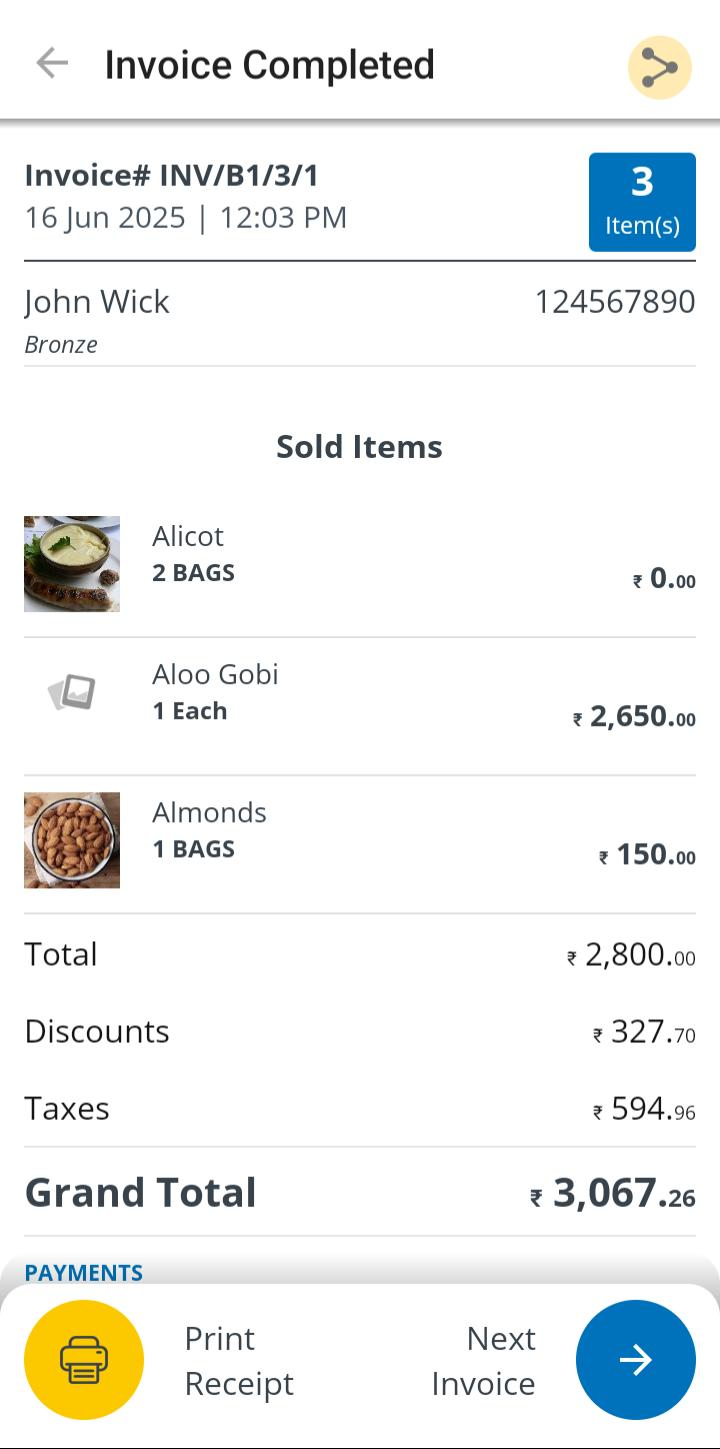Select the Alicot item name
Screen dimensions: 720x1449
click(x=188, y=536)
